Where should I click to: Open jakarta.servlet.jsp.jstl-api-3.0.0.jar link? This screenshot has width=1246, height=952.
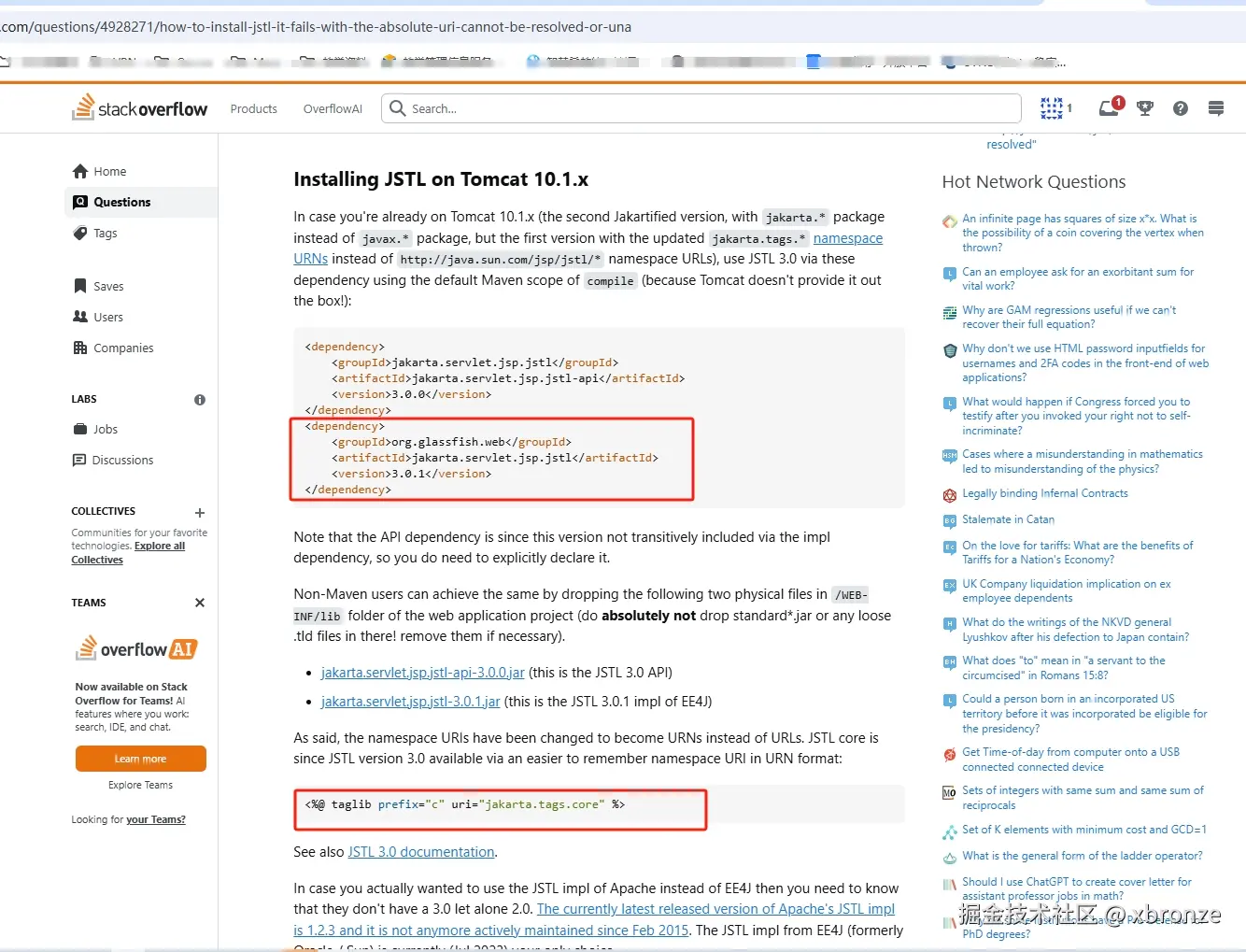point(423,673)
